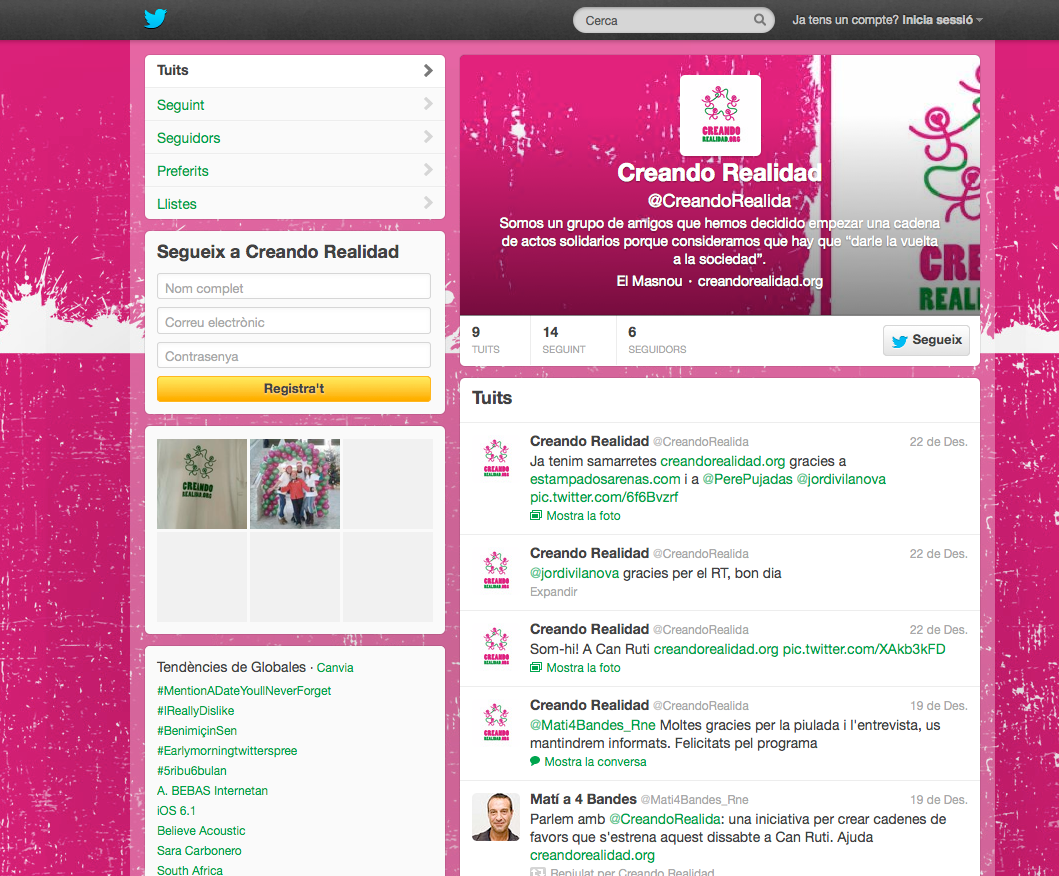Click the 14 Seguint counter
Image resolution: width=1059 pixels, height=876 pixels.
click(564, 340)
